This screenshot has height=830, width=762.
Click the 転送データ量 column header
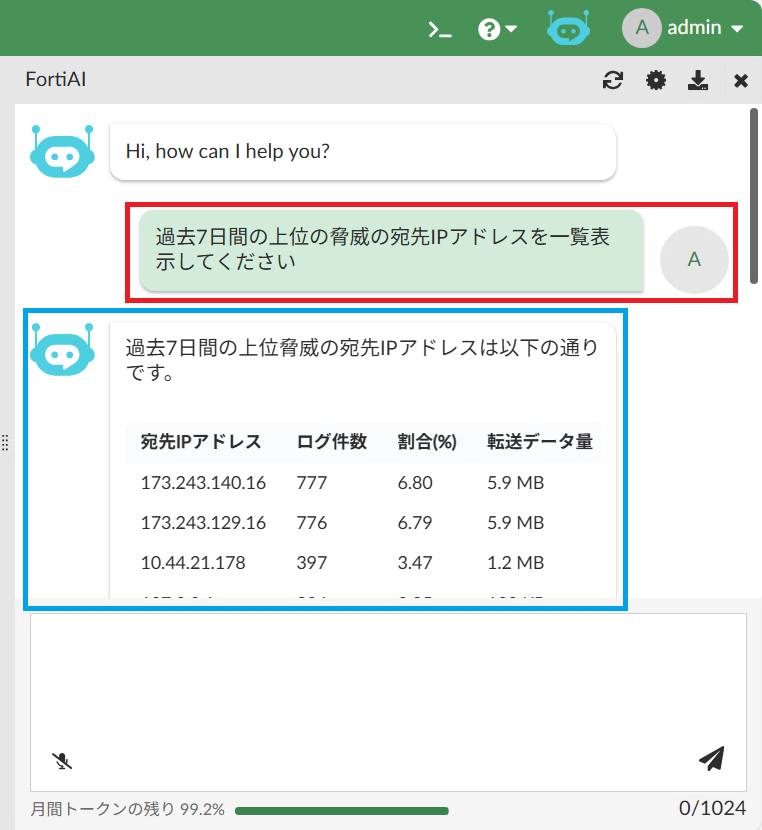(540, 442)
